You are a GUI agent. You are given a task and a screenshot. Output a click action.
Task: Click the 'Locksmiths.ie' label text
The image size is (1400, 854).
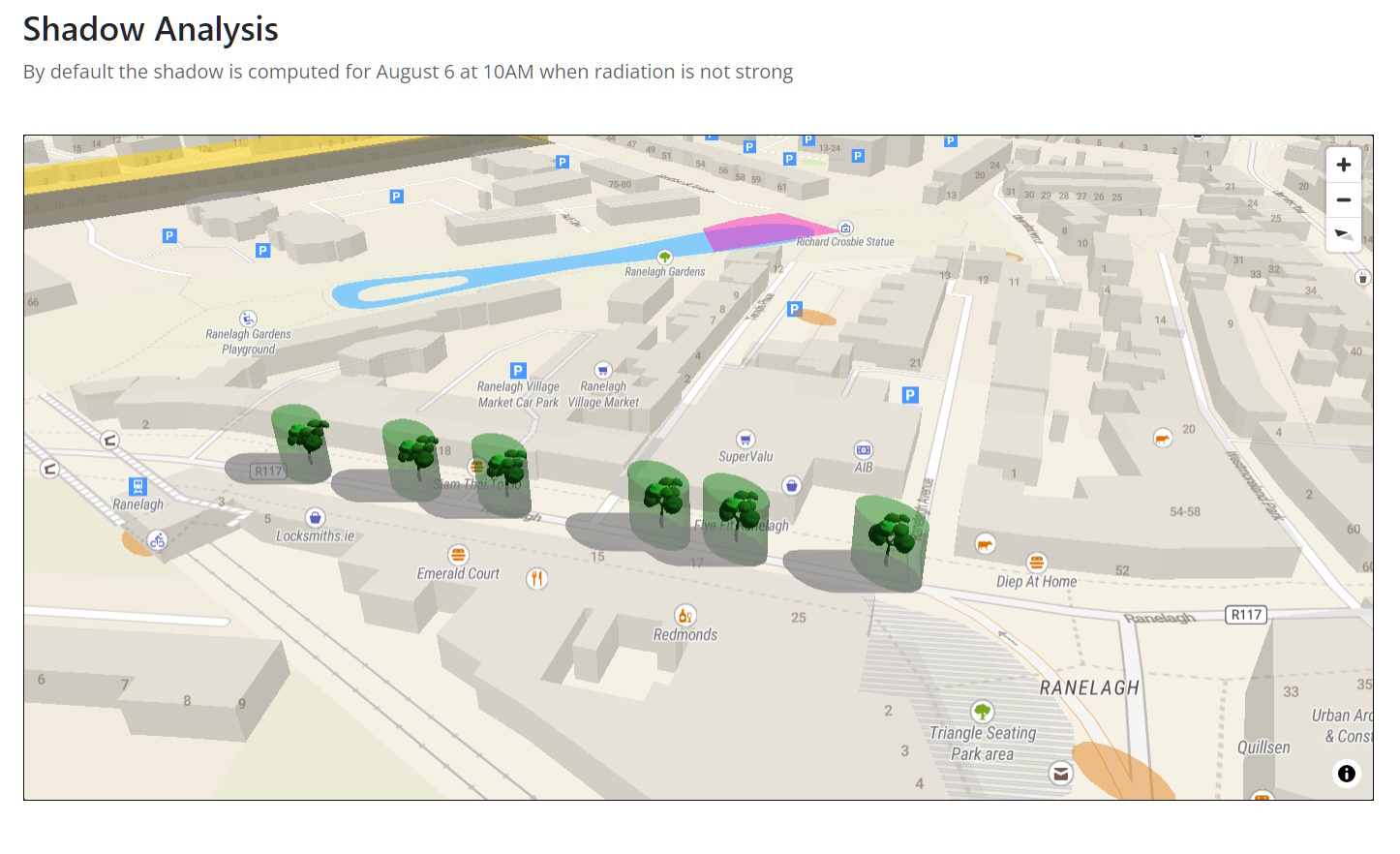tap(316, 536)
